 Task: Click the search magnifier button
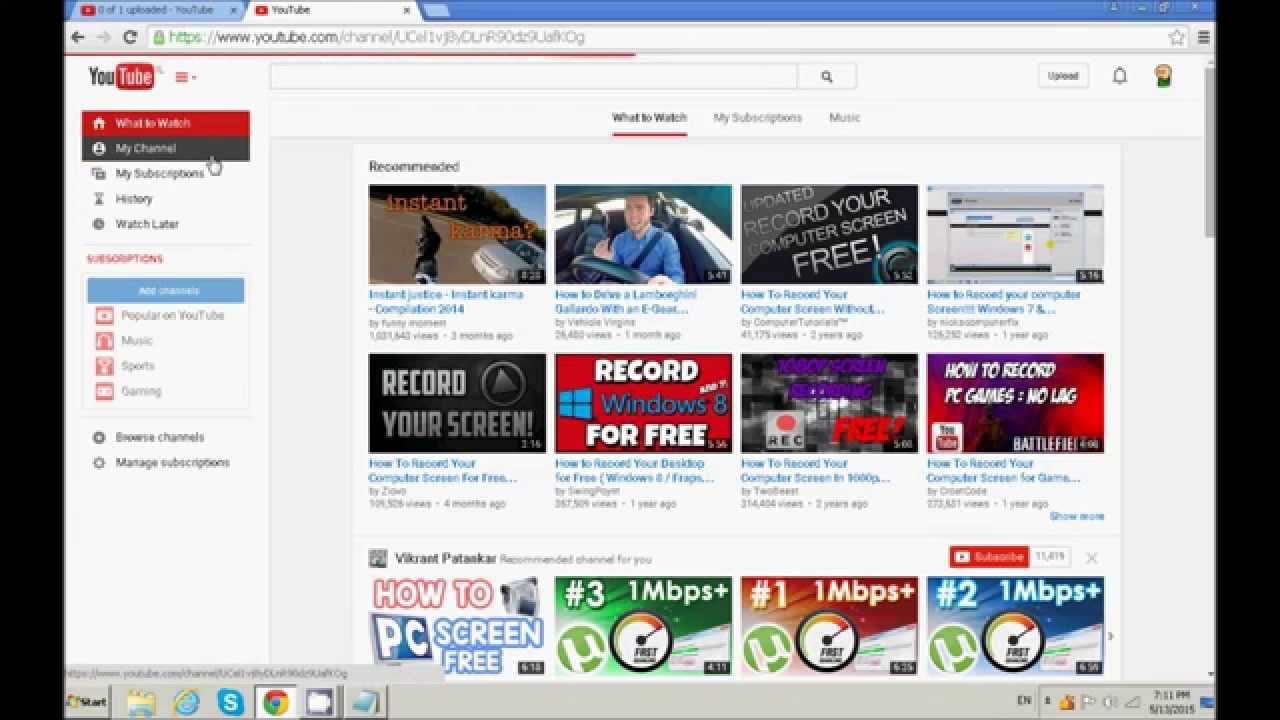[x=827, y=76]
